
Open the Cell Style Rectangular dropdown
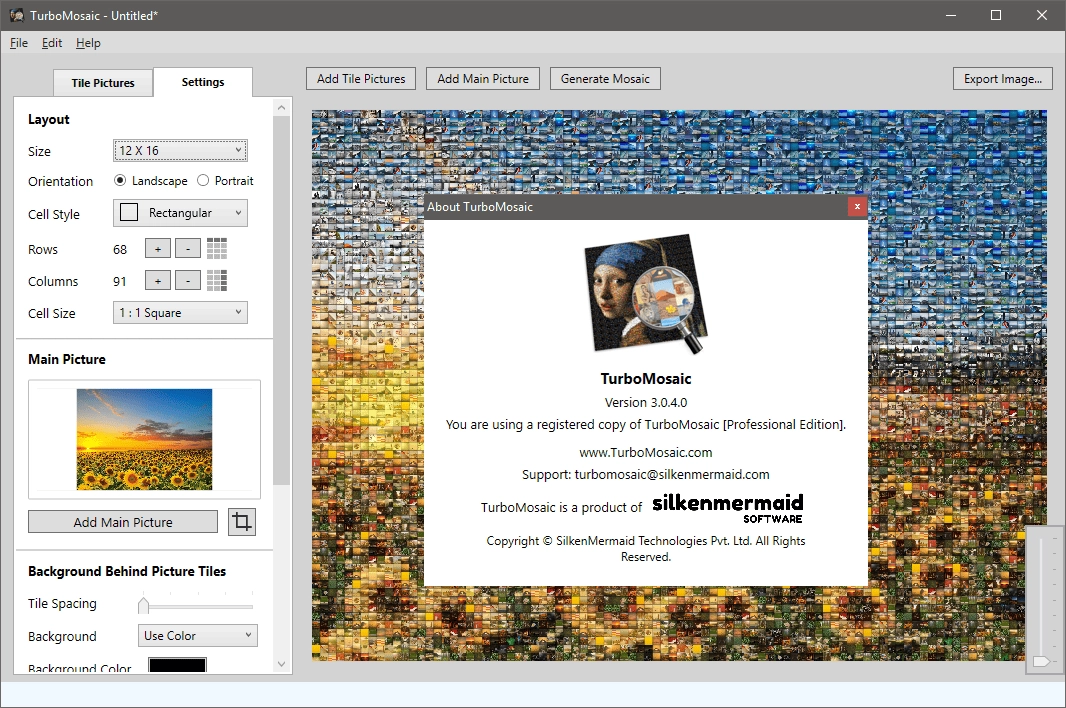coord(180,213)
